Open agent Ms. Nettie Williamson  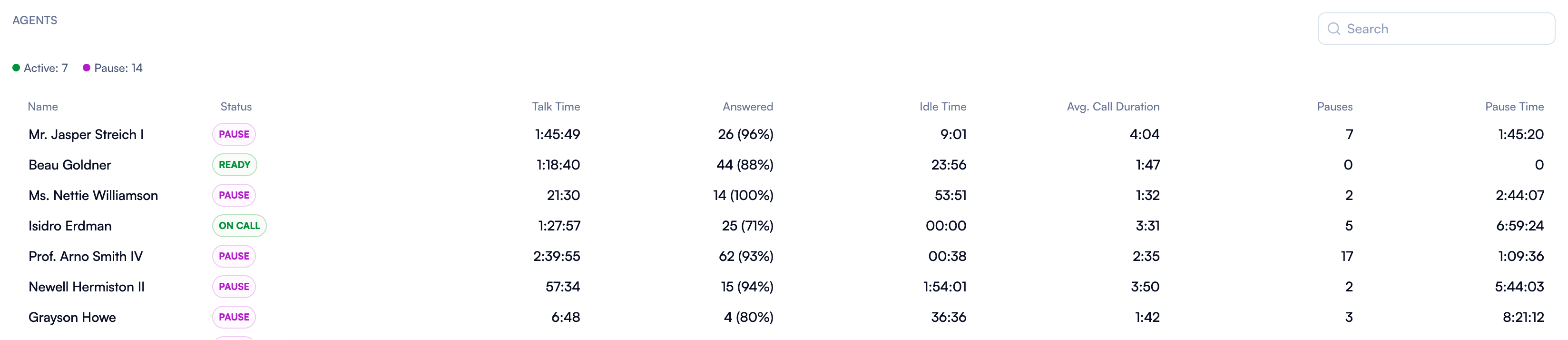[93, 195]
